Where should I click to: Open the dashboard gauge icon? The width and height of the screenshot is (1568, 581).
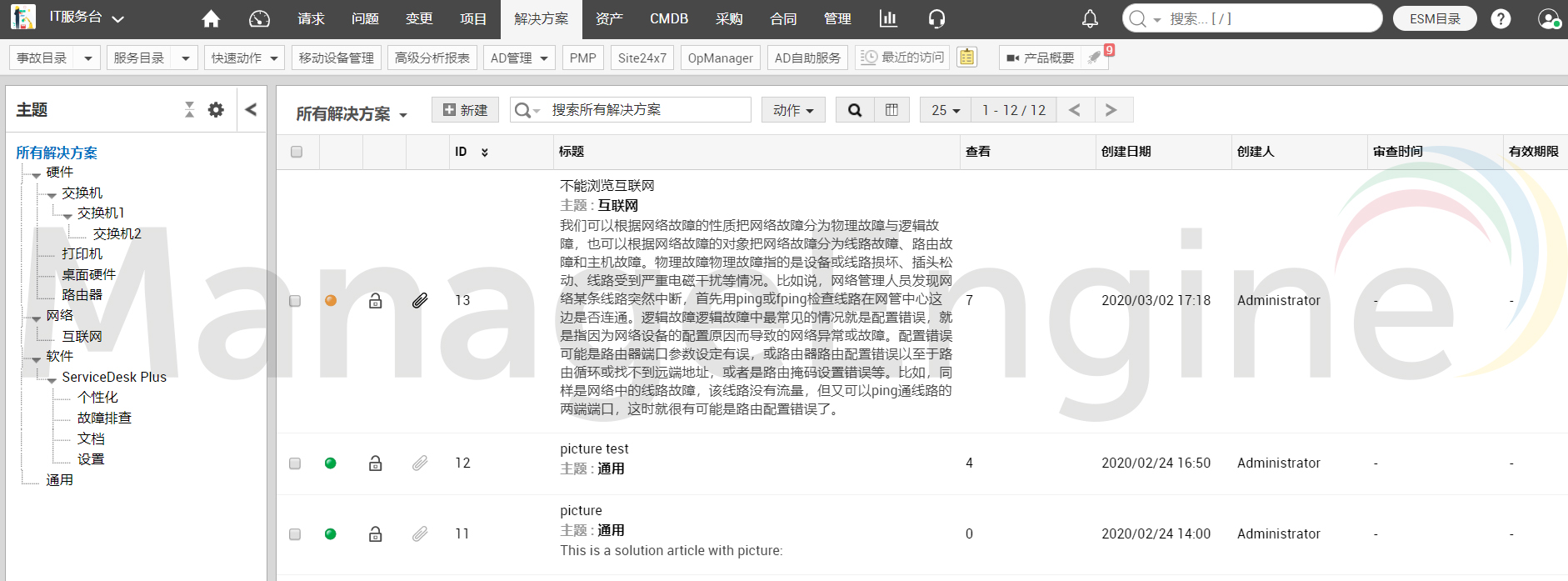(x=259, y=18)
